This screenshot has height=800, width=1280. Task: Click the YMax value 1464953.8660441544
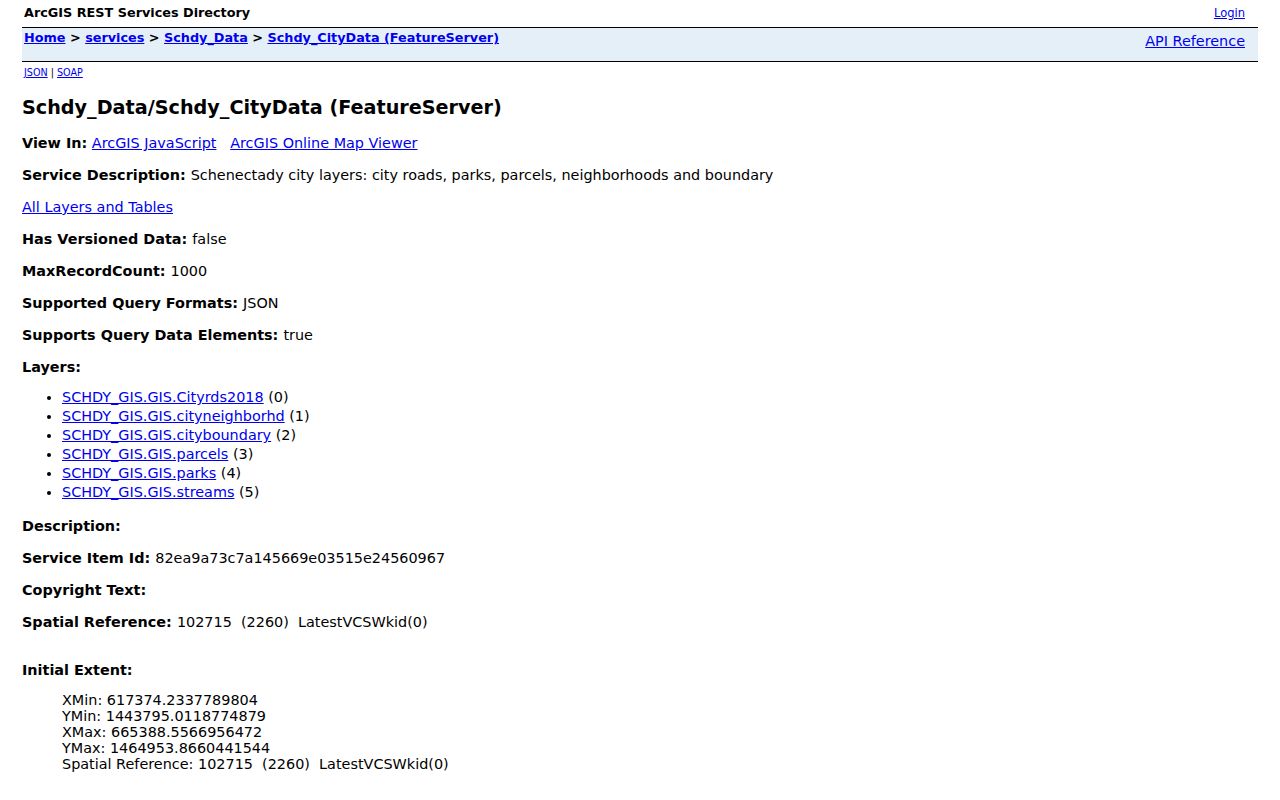point(190,748)
